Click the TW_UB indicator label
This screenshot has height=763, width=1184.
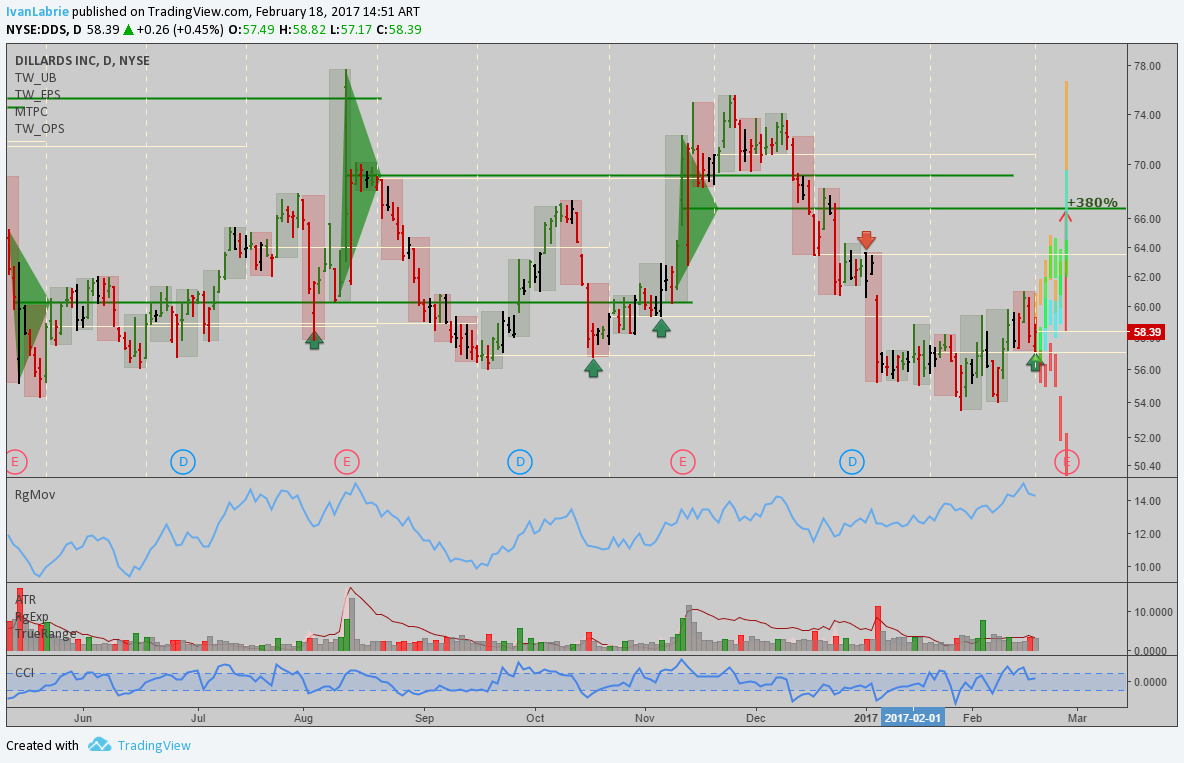[x=35, y=78]
